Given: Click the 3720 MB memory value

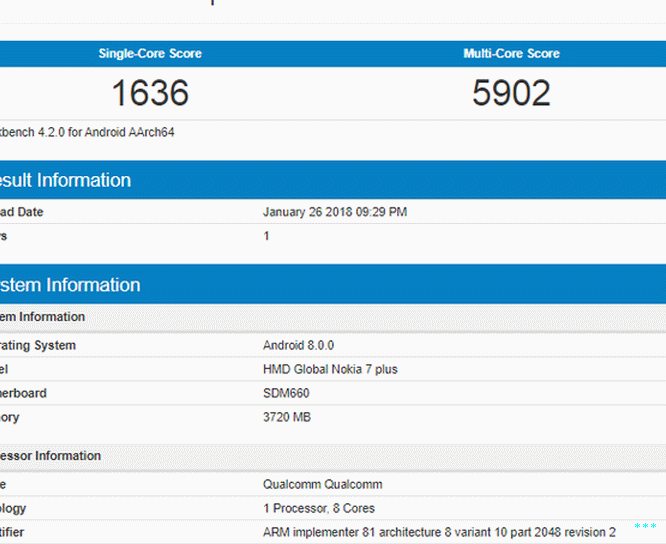Looking at the screenshot, I should [x=287, y=417].
